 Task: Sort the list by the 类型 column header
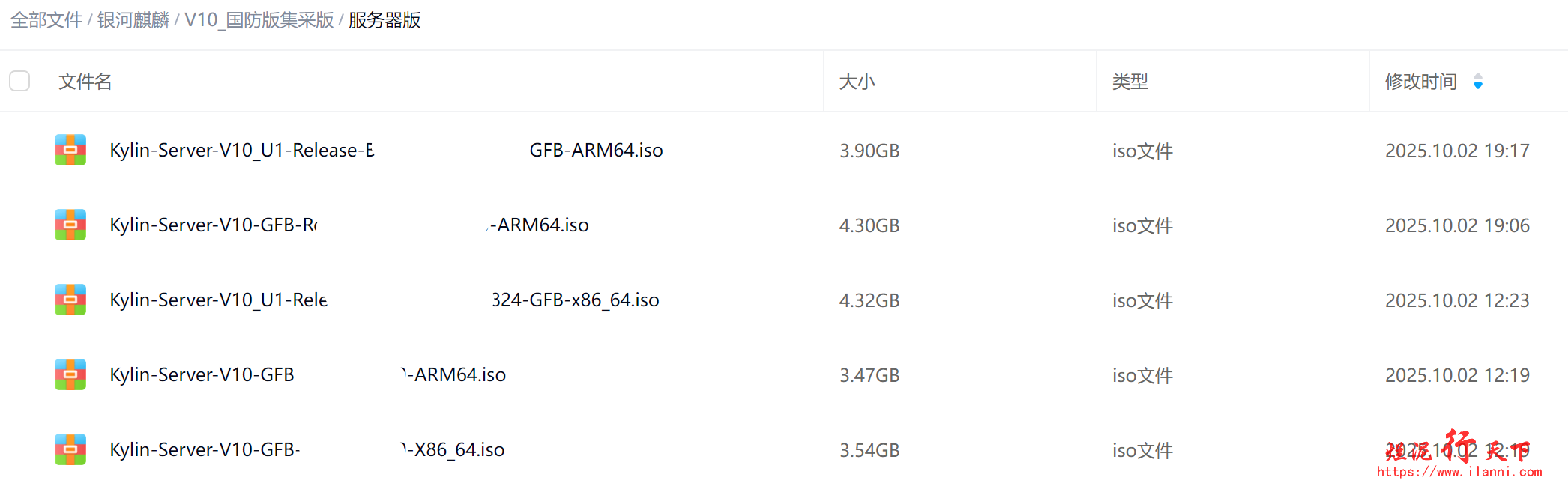point(1130,81)
